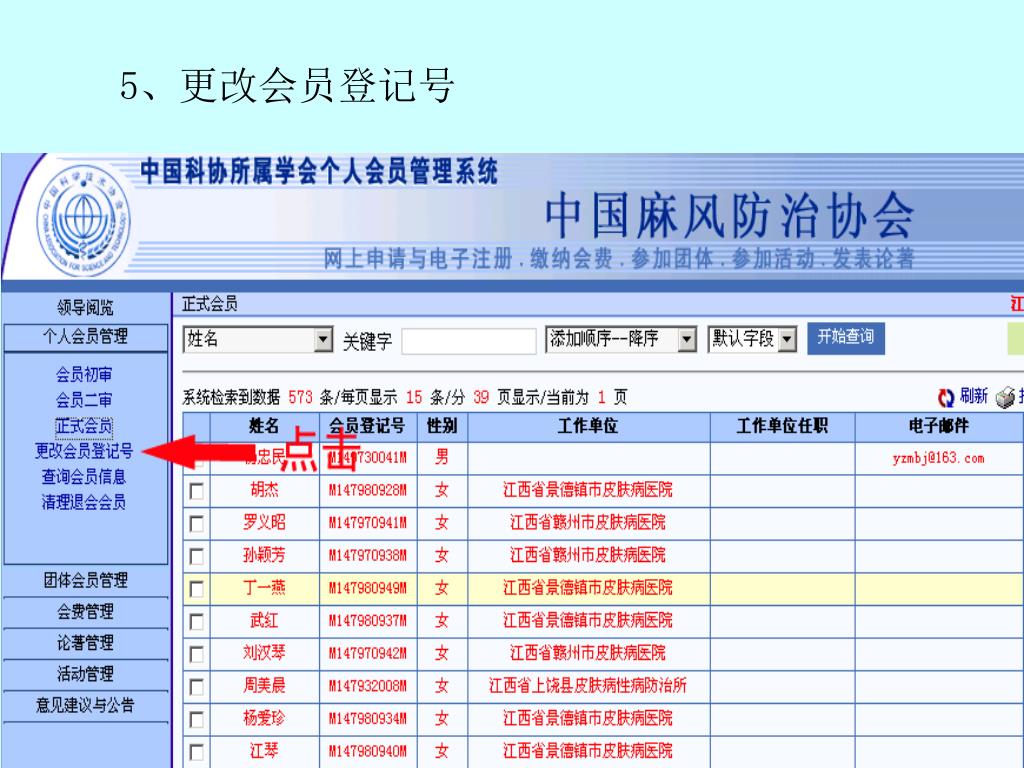Click 电子邮件 column header
Viewport: 1024px width, 768px height.
pyautogui.click(x=938, y=426)
